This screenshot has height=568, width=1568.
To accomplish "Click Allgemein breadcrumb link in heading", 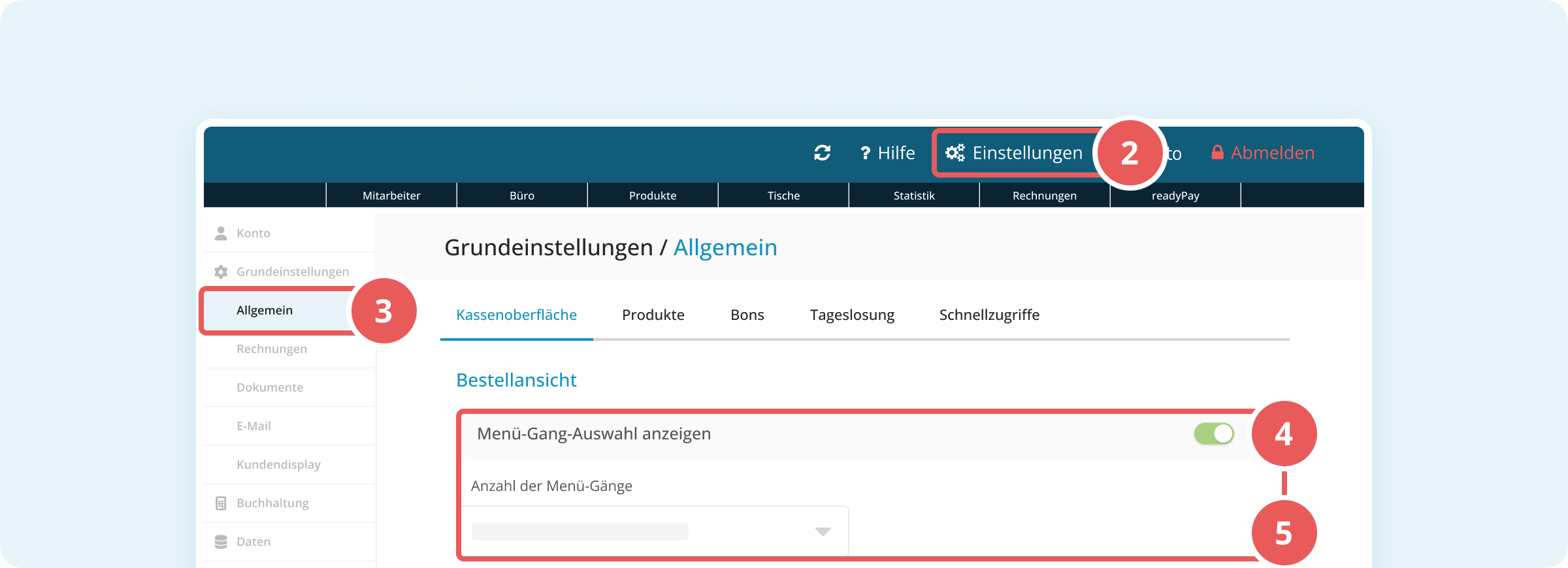I will [725, 247].
